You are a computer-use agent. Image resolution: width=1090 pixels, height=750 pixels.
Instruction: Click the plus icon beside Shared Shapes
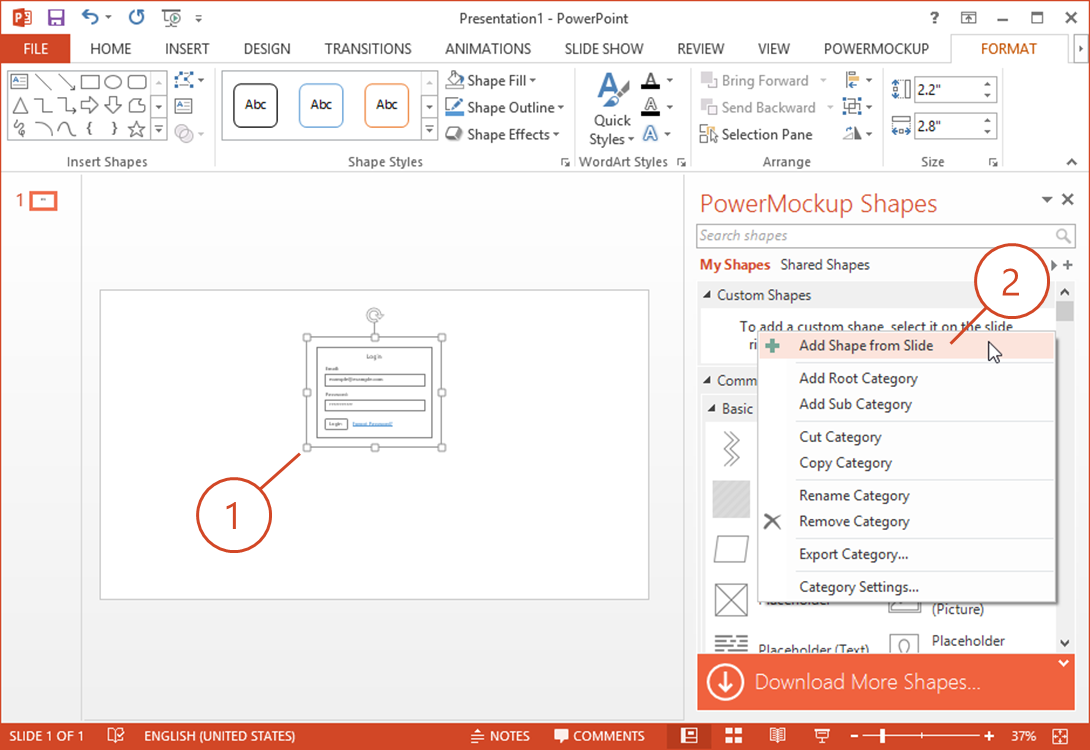1068,265
